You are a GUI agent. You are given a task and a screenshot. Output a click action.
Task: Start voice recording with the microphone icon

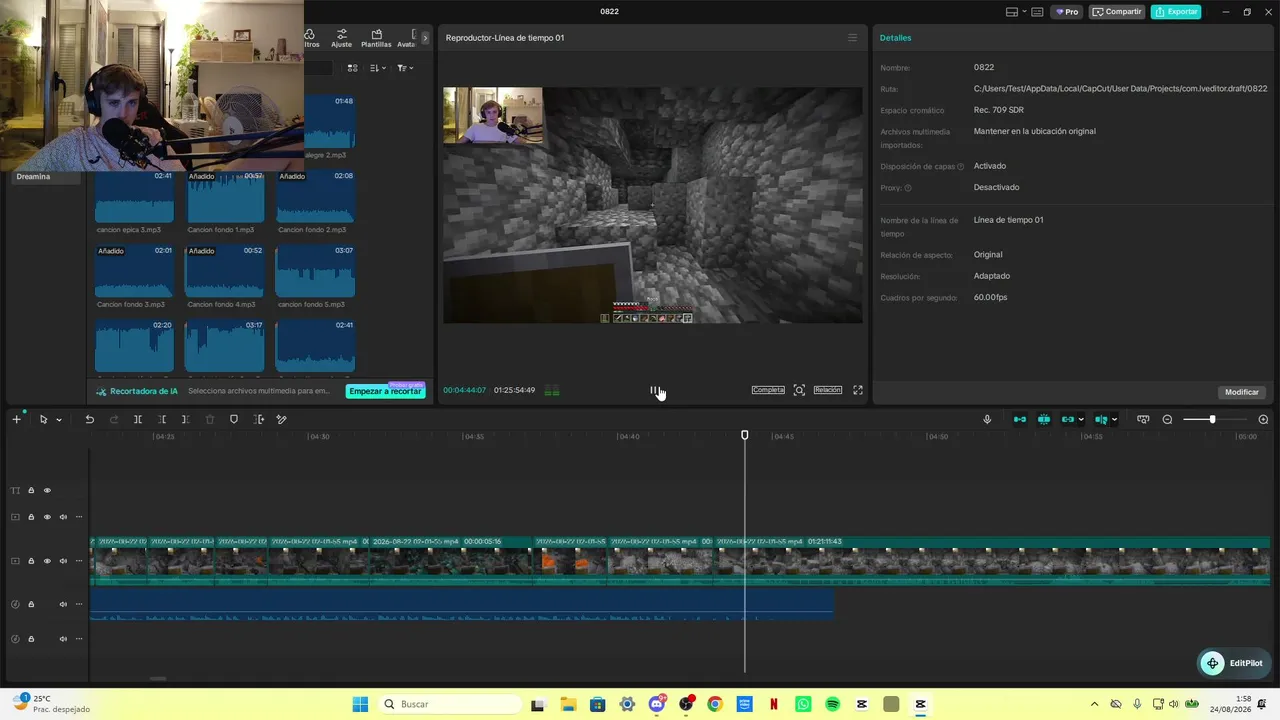click(x=987, y=419)
